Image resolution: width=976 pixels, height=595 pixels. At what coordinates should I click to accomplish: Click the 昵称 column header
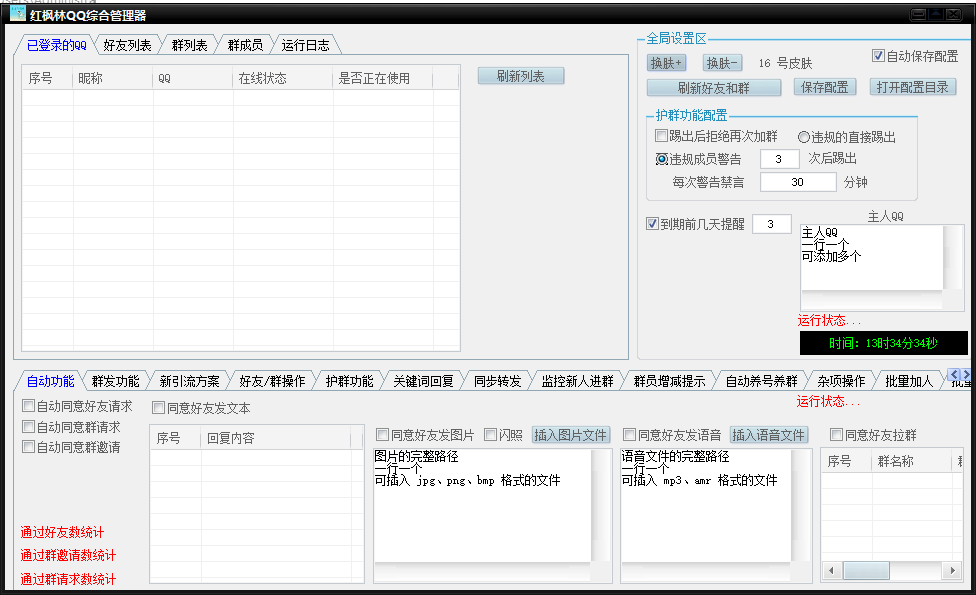point(113,78)
